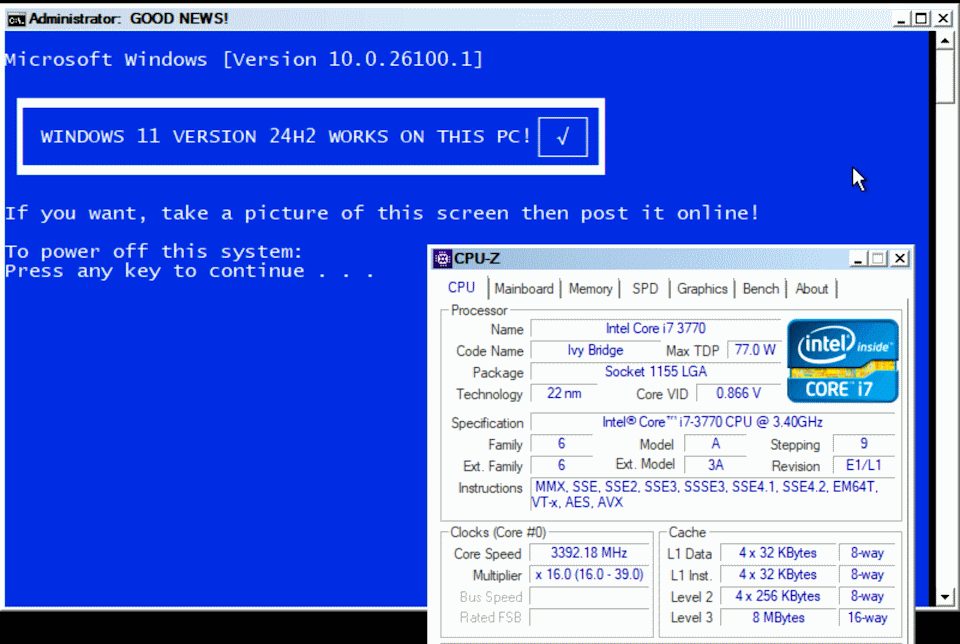Click the Model value 'A'
Screen dimensions: 960x644
tap(715, 444)
